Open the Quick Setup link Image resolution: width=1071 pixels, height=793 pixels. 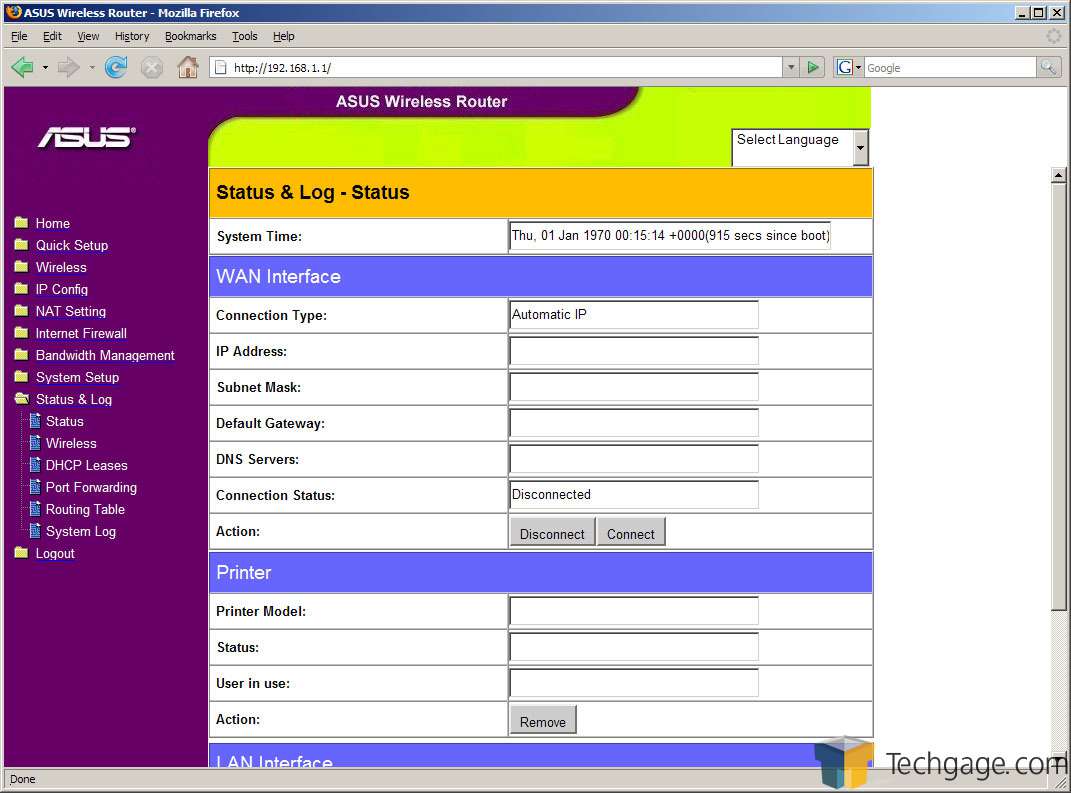click(x=72, y=245)
